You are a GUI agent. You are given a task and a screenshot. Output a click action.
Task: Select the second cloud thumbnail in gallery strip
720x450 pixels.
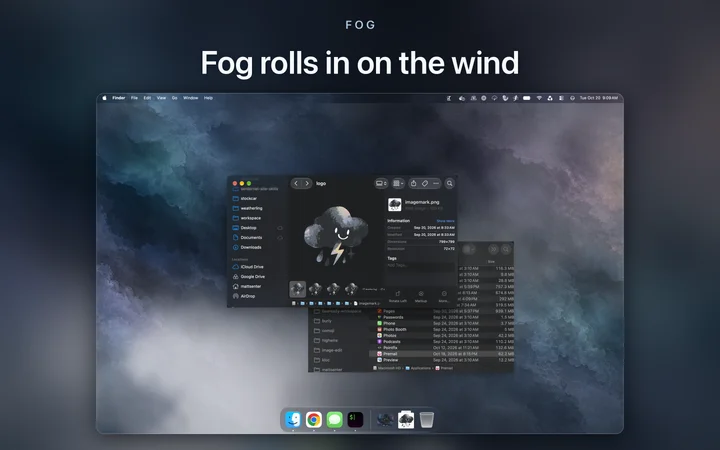coord(315,289)
